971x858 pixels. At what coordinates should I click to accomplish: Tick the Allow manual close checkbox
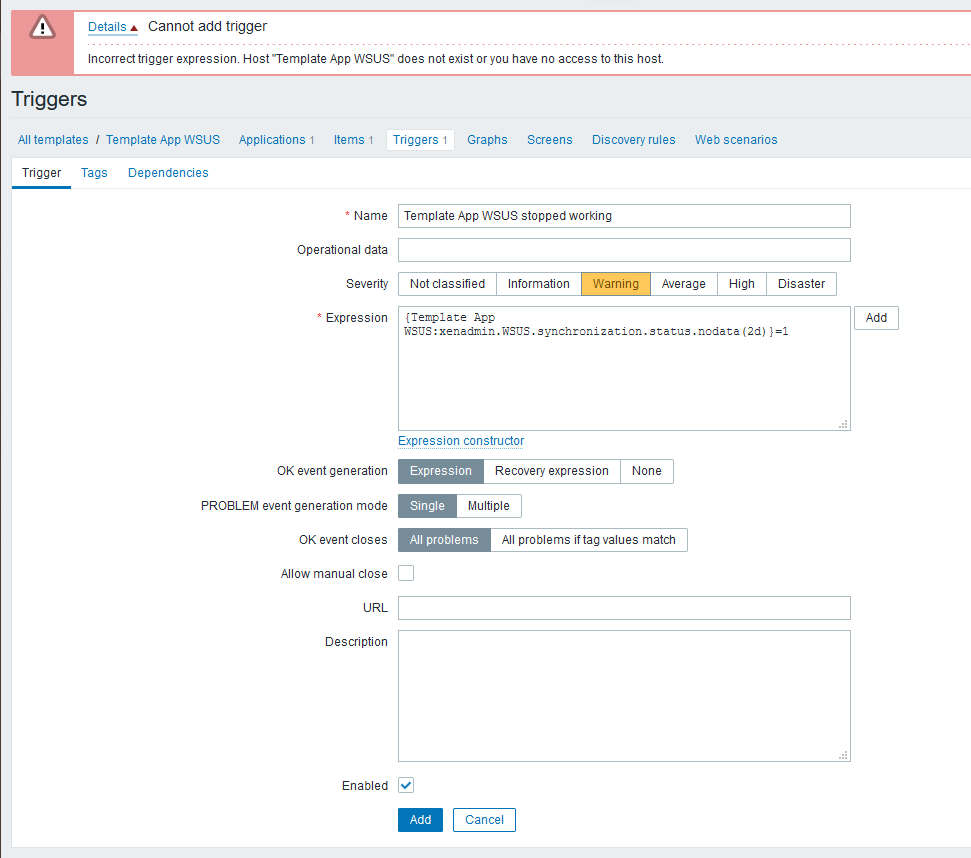coord(406,573)
